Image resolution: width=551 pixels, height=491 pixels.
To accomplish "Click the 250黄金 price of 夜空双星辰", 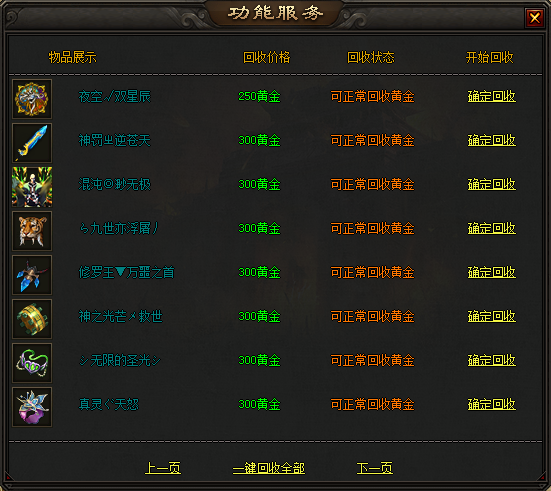I will tap(259, 96).
